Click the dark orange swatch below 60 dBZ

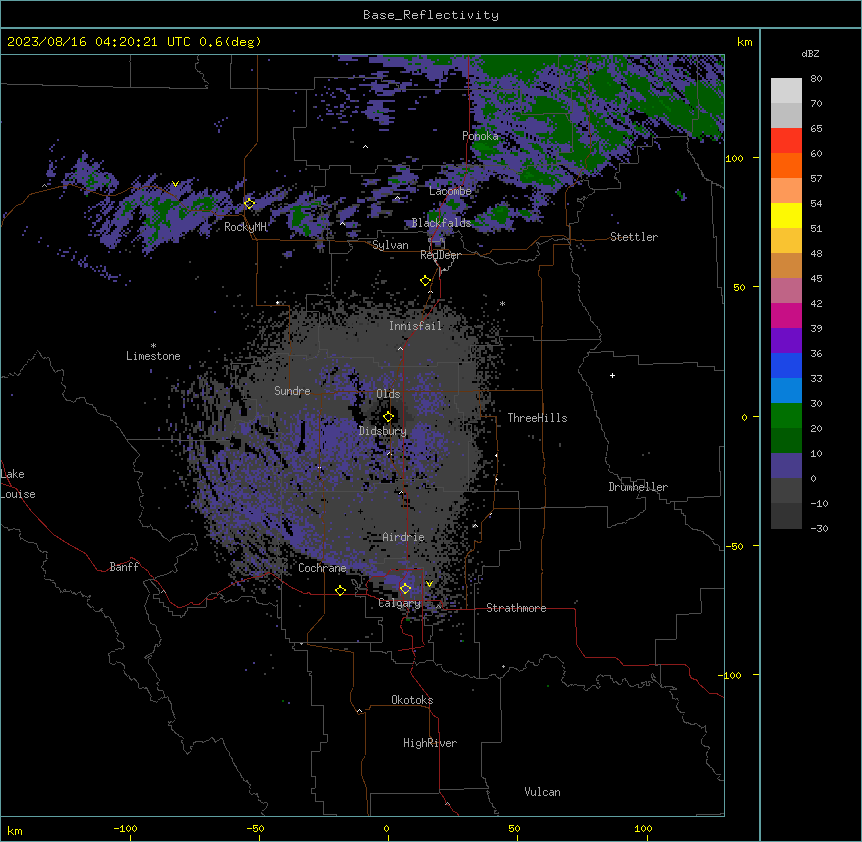(x=786, y=165)
